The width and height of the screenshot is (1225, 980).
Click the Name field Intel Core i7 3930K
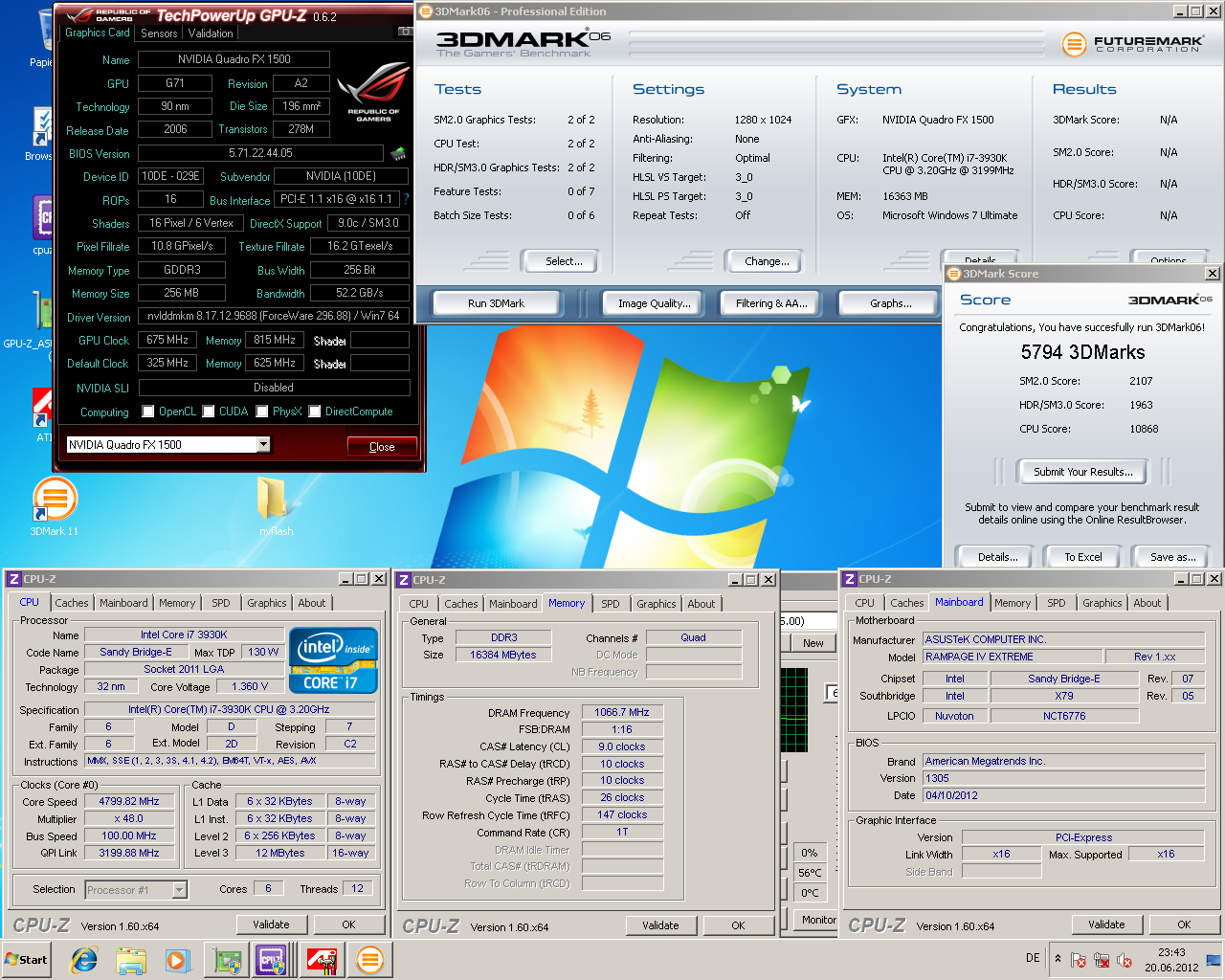click(x=184, y=635)
